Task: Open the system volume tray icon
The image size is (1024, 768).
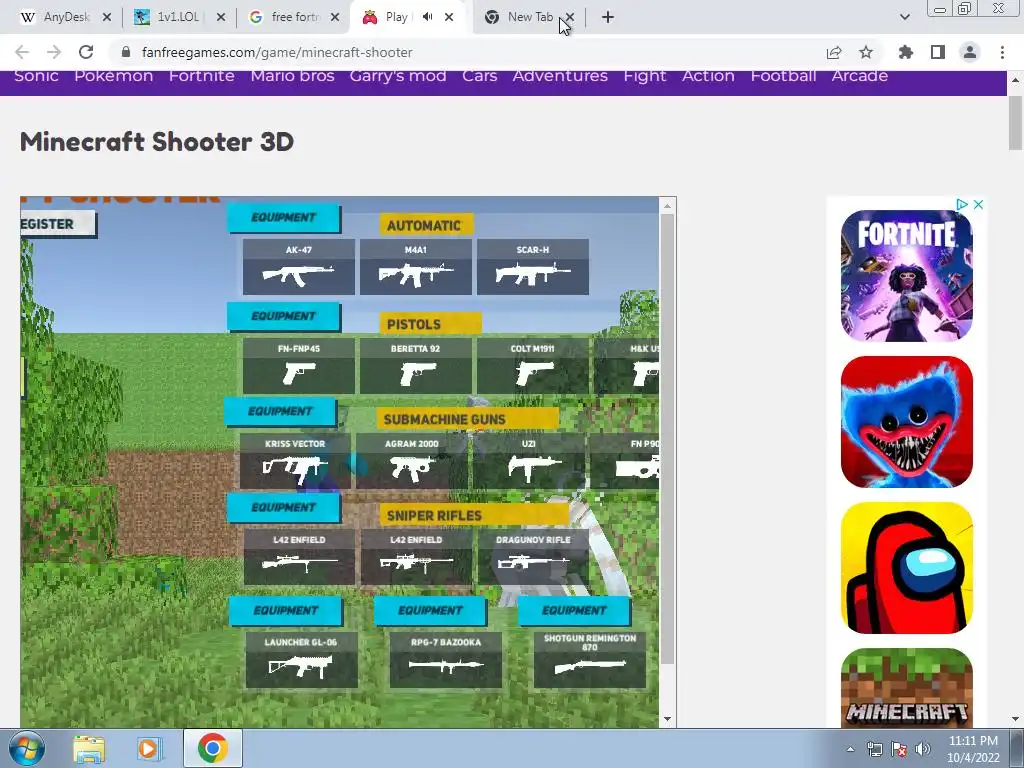Action: [x=923, y=749]
